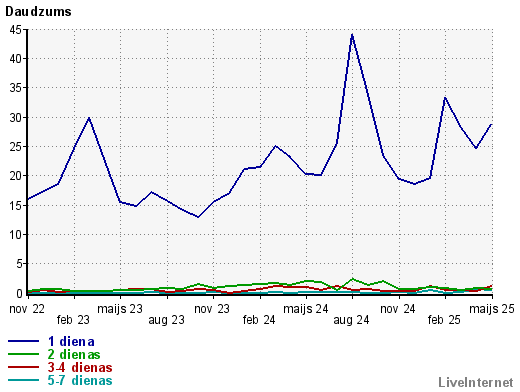This screenshot has height=392, width=520.
Task: Click the blue line peak at aug 24
Action: click(x=352, y=35)
